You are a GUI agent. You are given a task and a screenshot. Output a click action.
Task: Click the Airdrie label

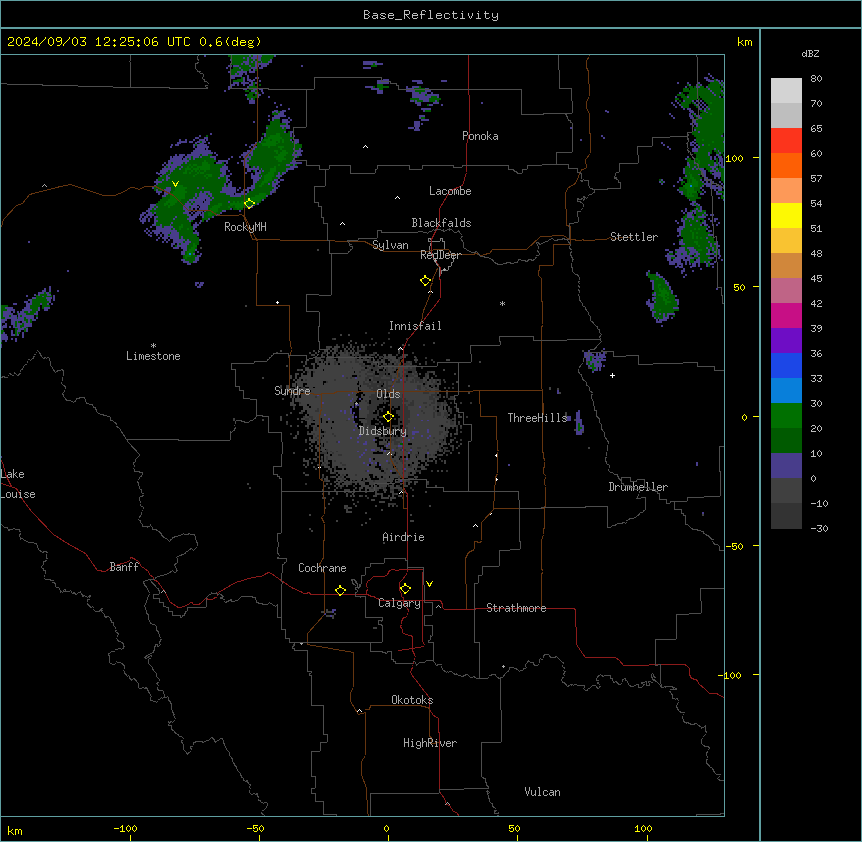coord(404,537)
